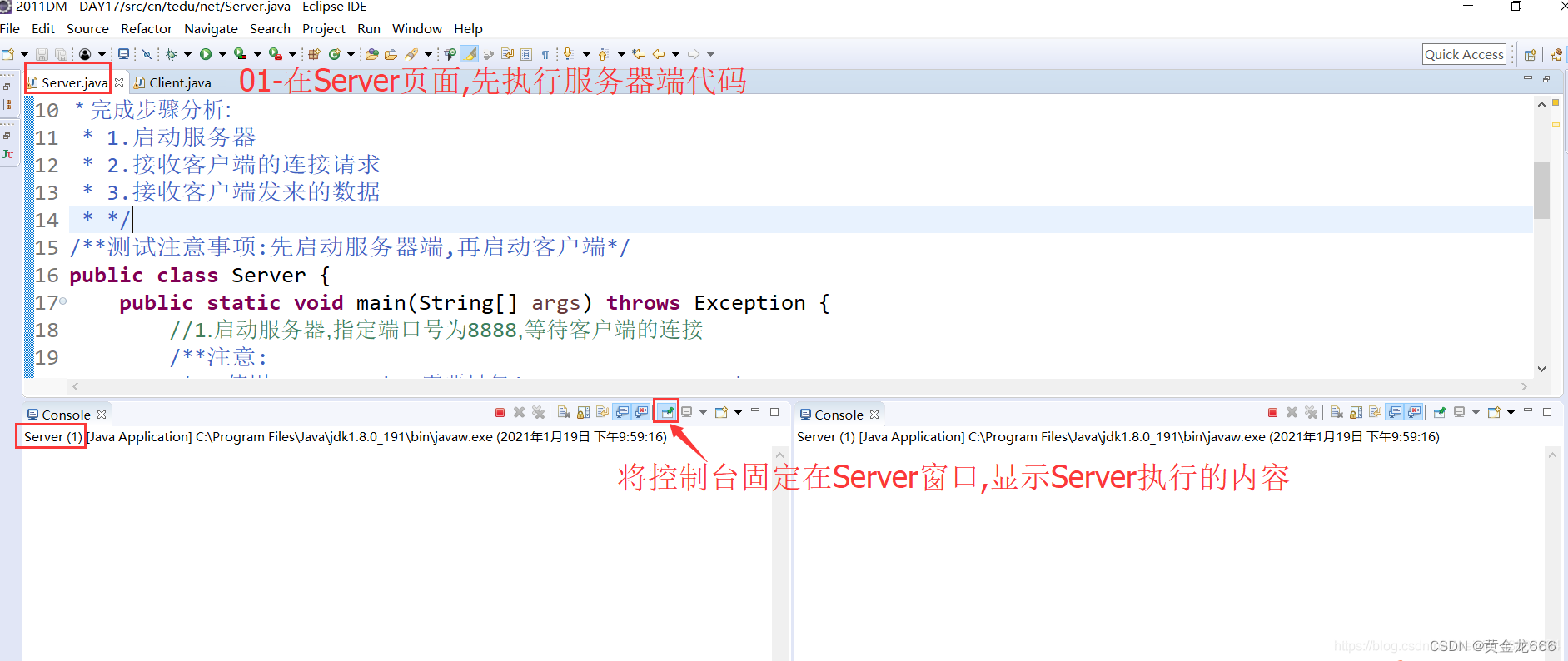
Task: Click the New Java Package icon
Action: click(x=314, y=54)
